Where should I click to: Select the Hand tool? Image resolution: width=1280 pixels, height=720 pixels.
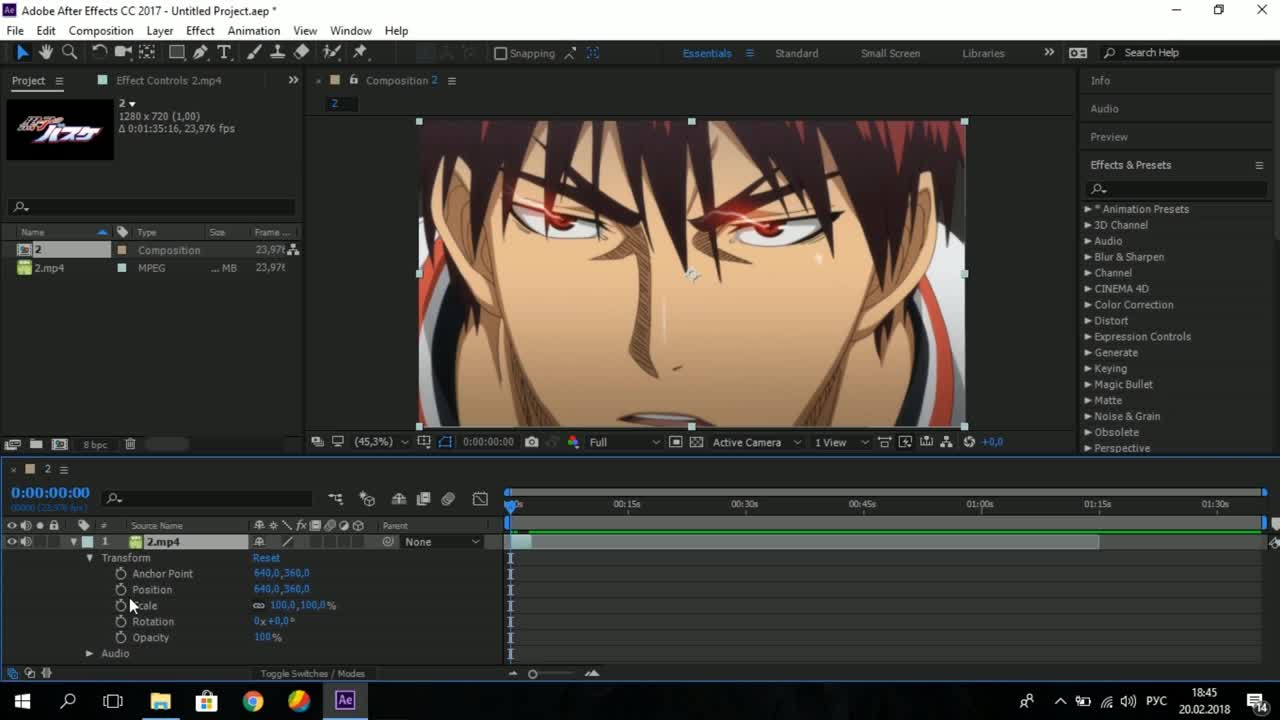(46, 52)
